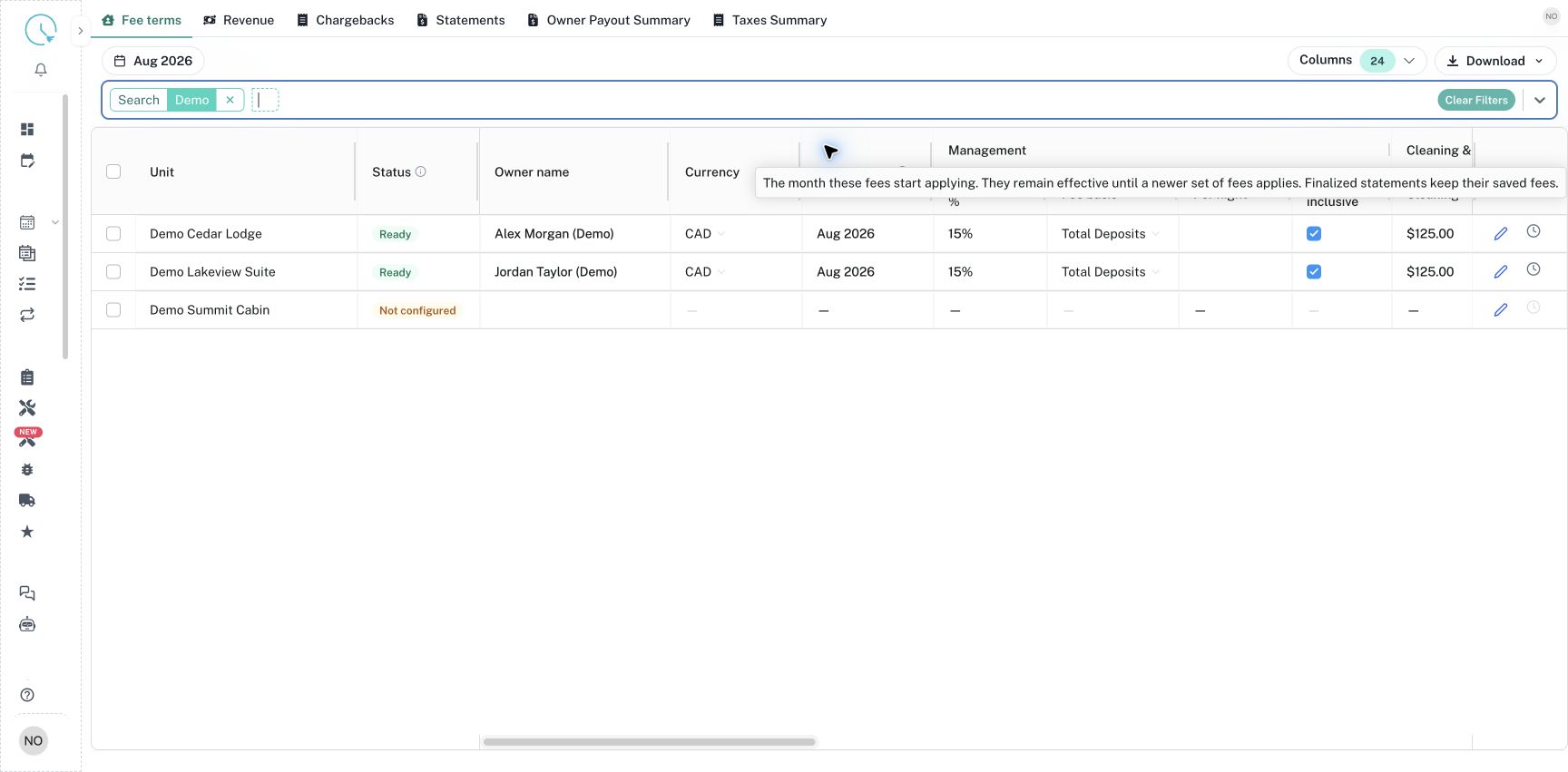
Task: Open the delivery truck icon
Action: pos(27,501)
